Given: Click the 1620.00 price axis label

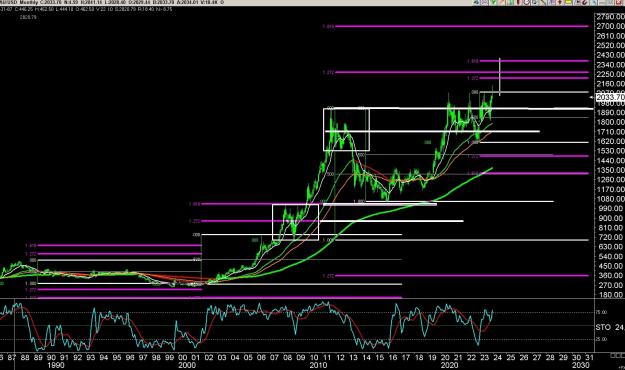Looking at the screenshot, I should pos(610,142).
